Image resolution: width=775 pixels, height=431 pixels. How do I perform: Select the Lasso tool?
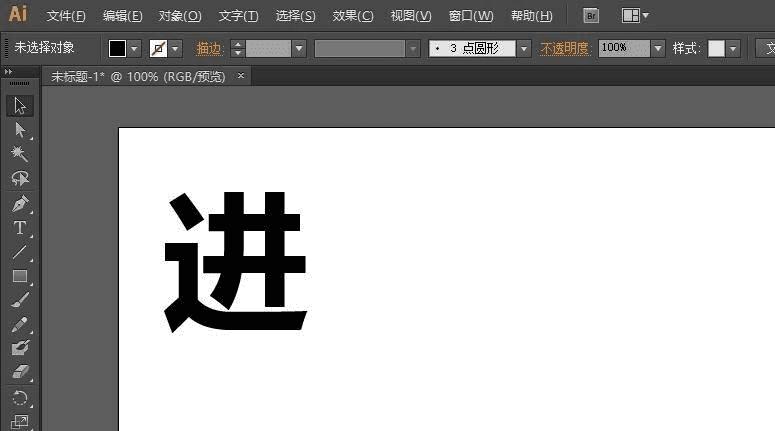point(20,178)
